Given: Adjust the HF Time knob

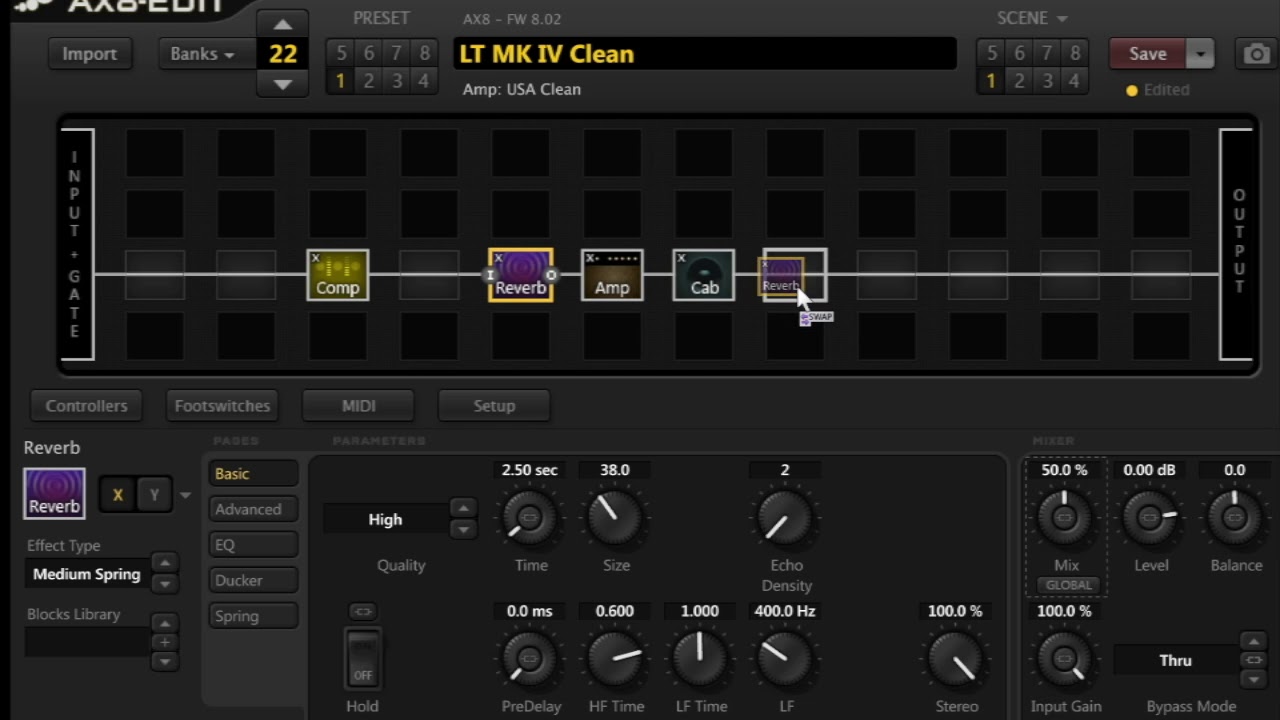Looking at the screenshot, I should [614, 658].
